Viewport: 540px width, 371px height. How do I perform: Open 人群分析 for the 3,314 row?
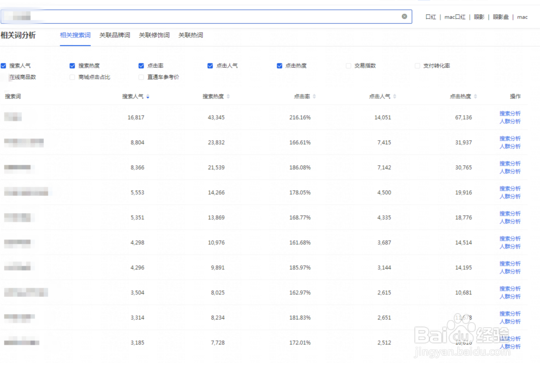coord(510,321)
